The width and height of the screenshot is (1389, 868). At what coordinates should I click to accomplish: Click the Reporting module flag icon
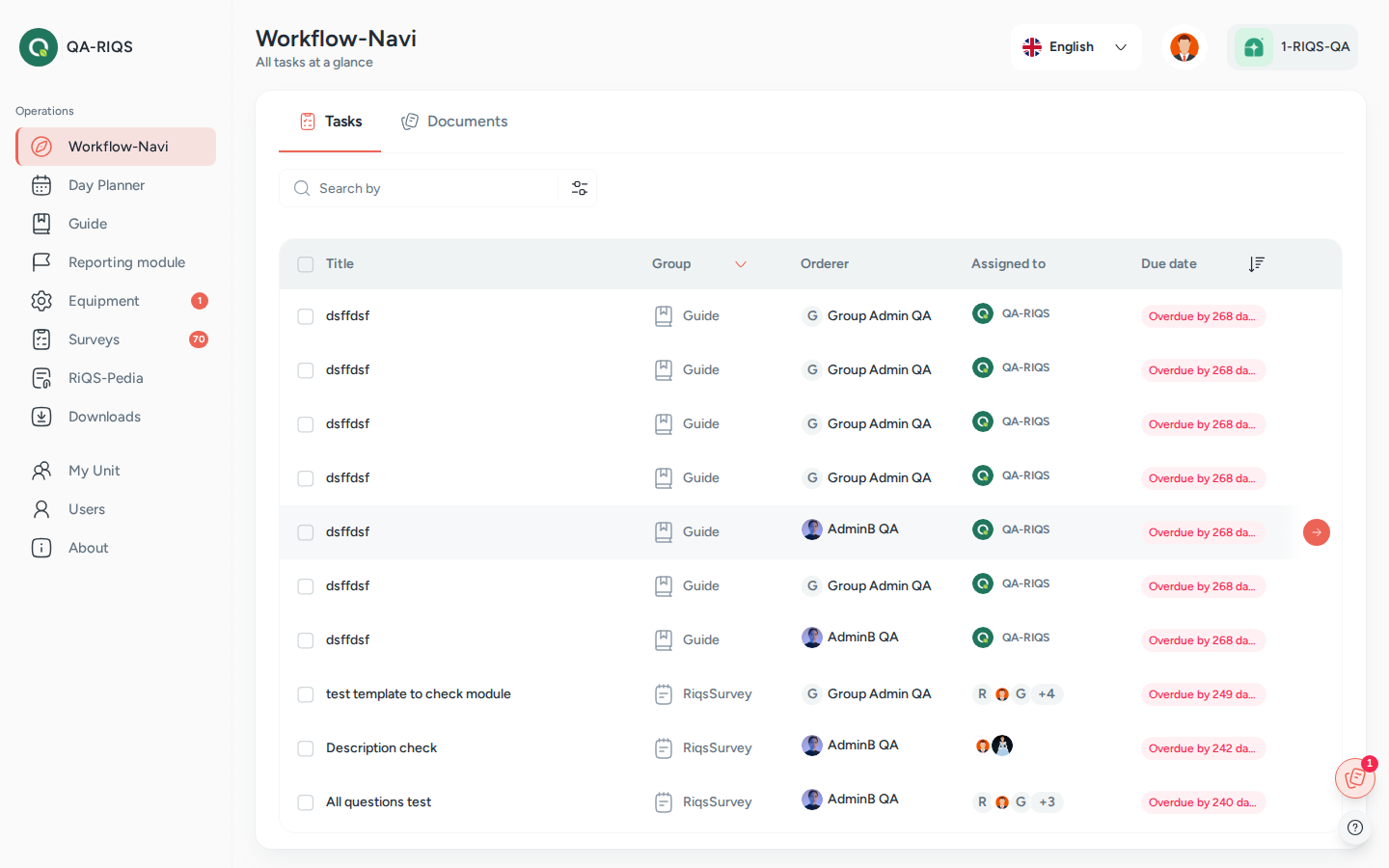click(x=41, y=262)
